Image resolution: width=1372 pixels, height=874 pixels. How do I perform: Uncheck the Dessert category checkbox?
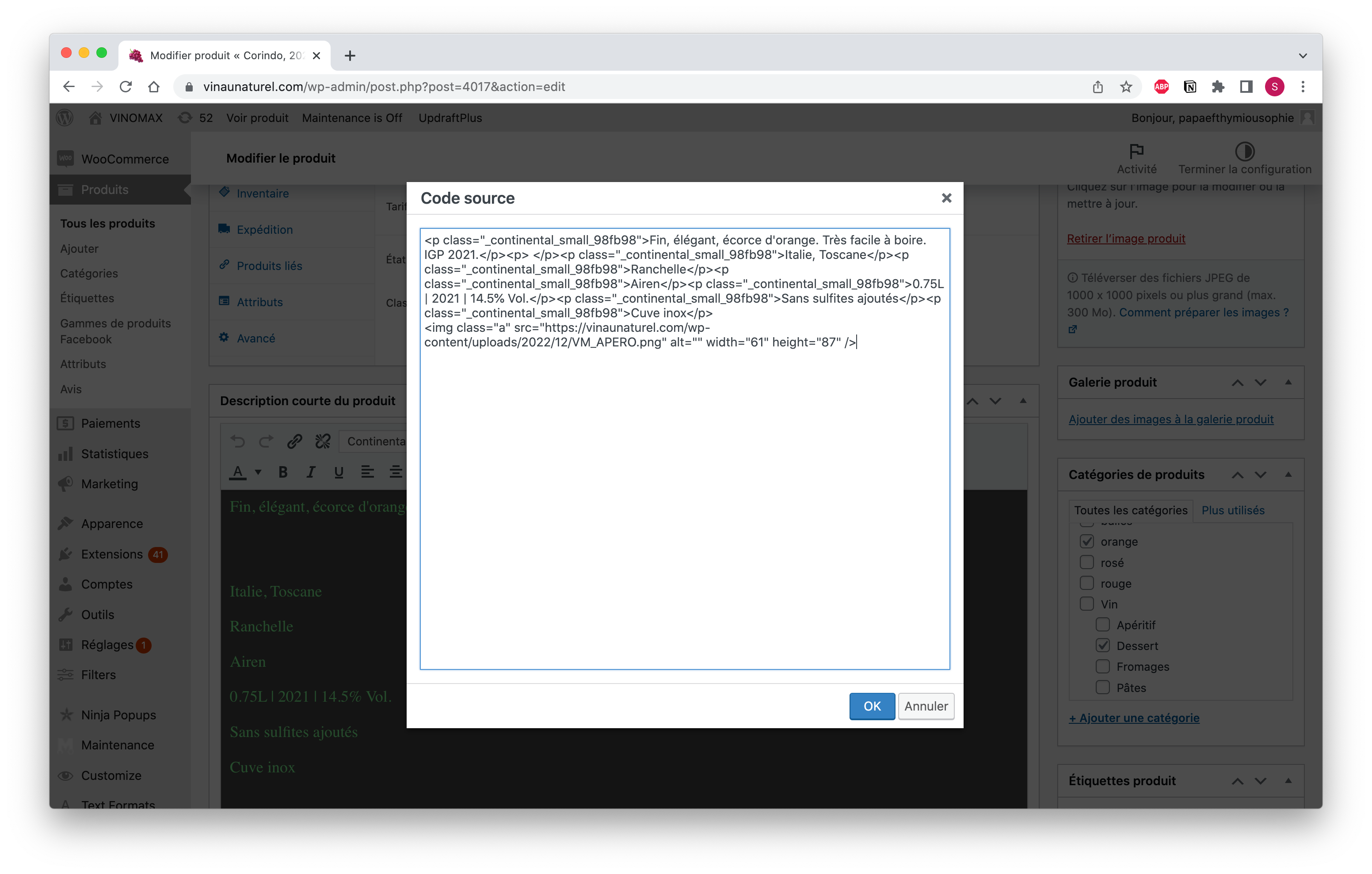pyautogui.click(x=1102, y=646)
